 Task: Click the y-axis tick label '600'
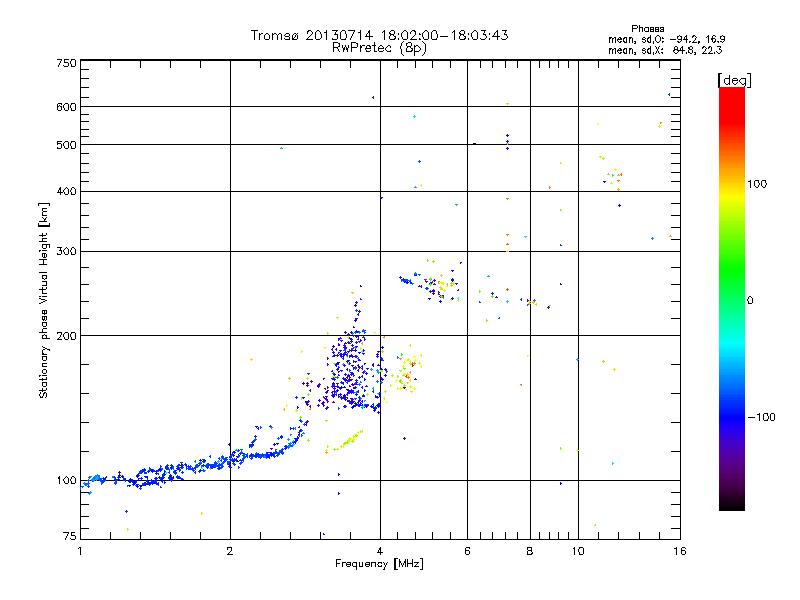(x=66, y=107)
